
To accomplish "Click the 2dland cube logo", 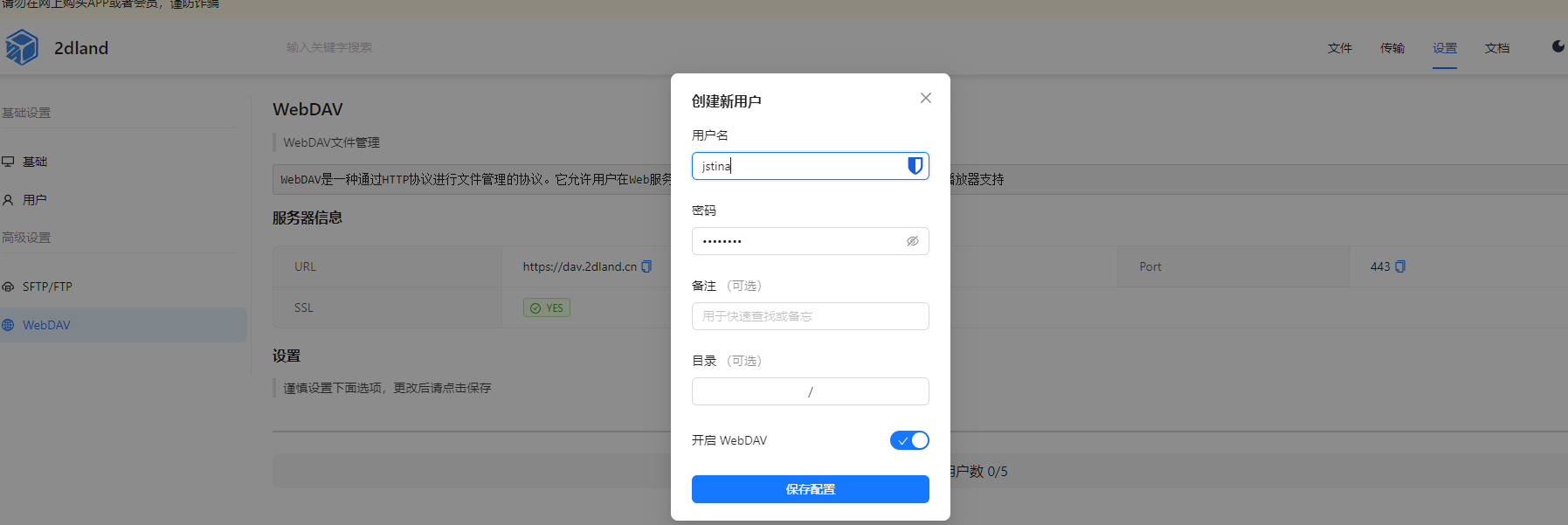I will click(21, 47).
